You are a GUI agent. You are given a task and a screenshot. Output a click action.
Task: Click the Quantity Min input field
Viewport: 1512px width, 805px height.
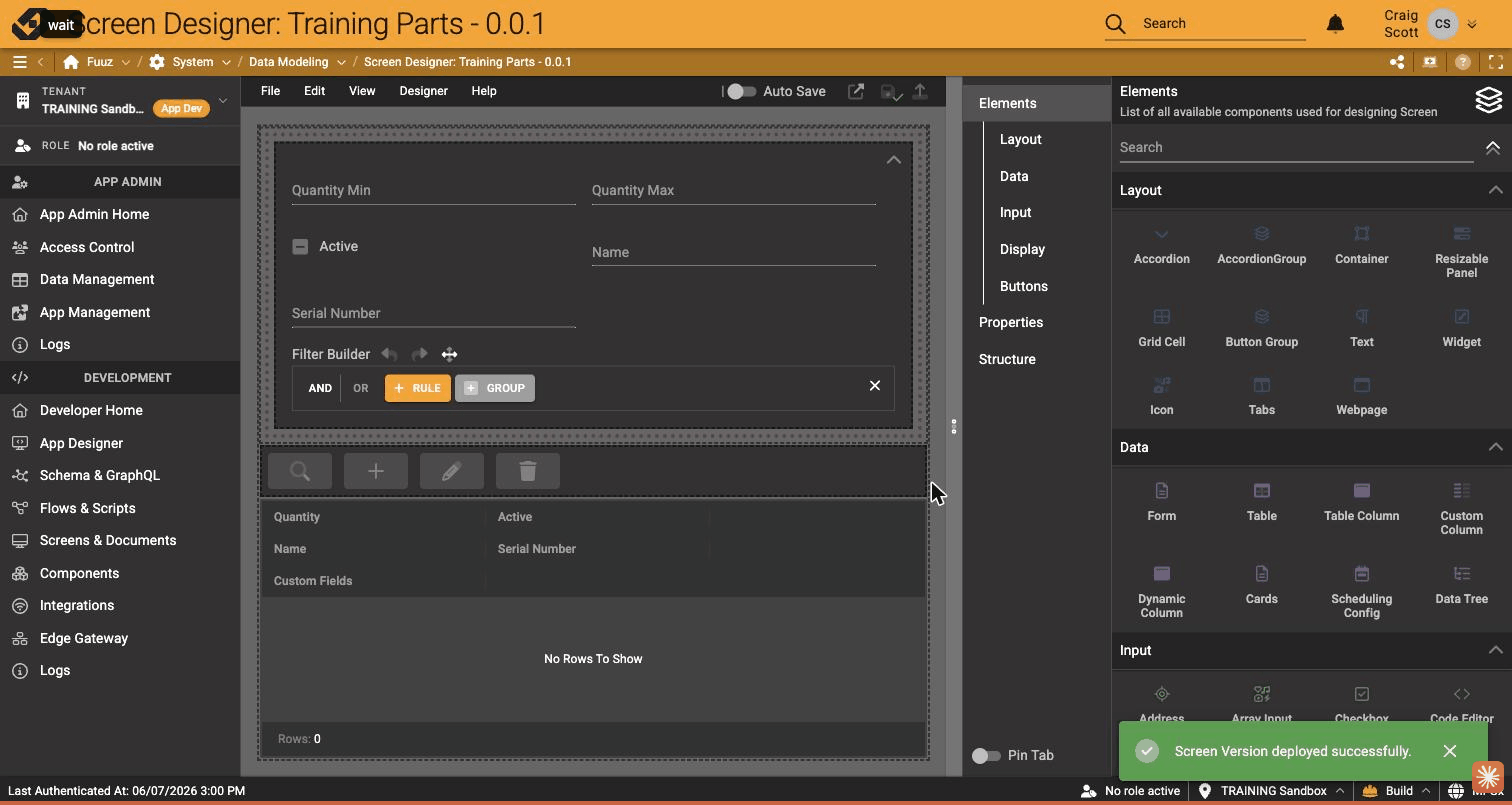click(x=434, y=190)
